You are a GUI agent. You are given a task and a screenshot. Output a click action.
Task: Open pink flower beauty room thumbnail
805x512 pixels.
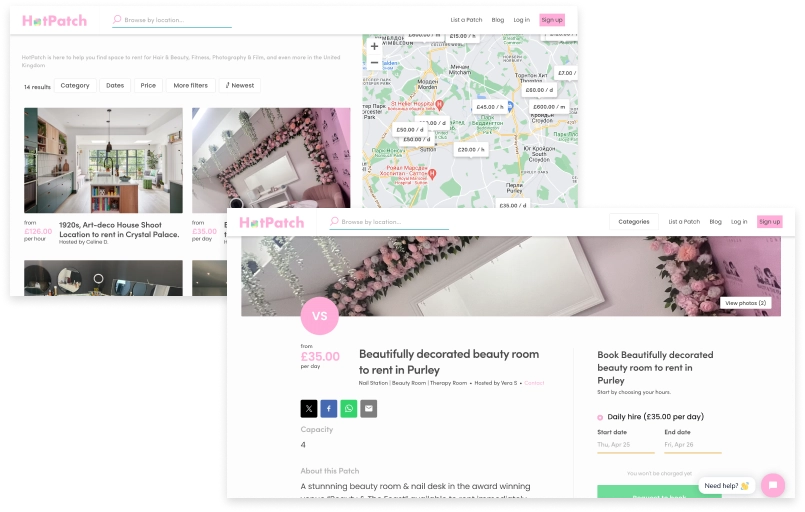[x=271, y=158]
